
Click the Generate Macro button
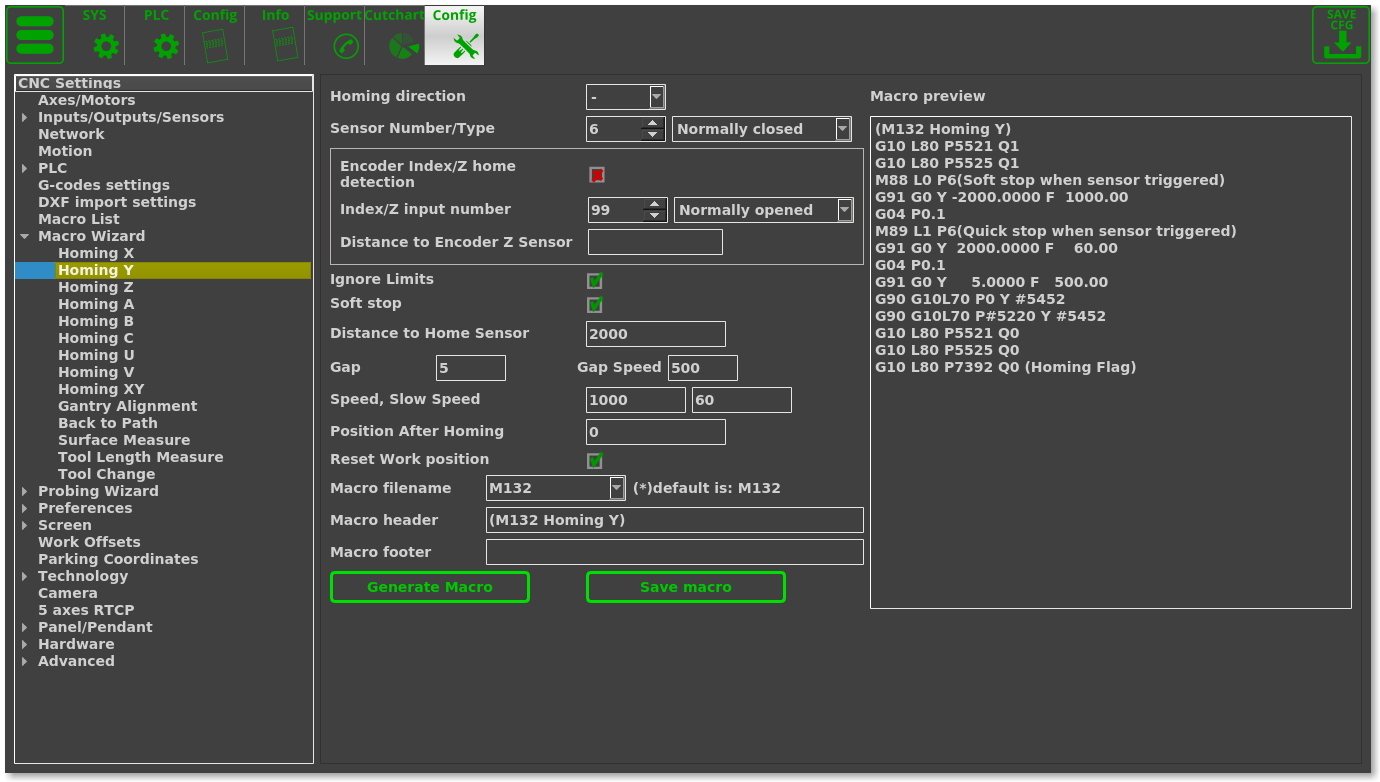(x=429, y=587)
